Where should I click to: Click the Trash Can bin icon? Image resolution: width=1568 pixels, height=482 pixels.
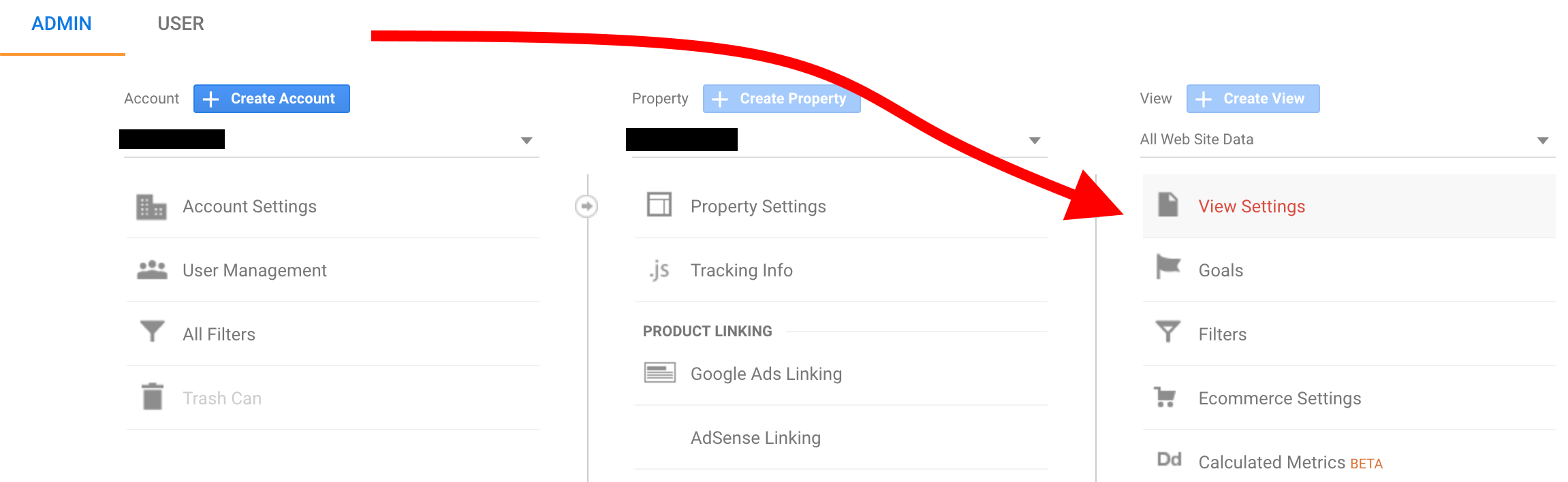point(153,396)
